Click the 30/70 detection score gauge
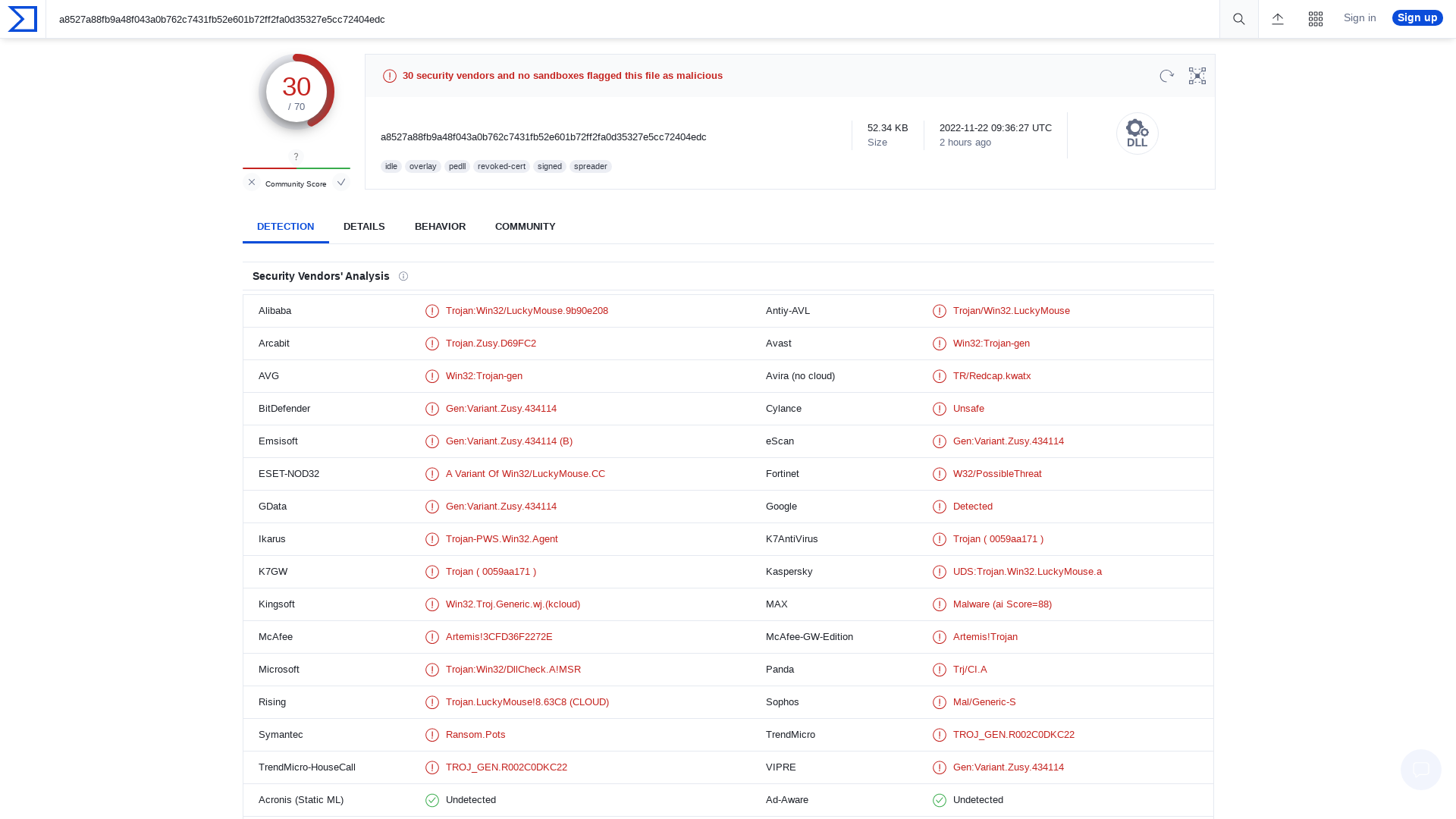 click(297, 91)
